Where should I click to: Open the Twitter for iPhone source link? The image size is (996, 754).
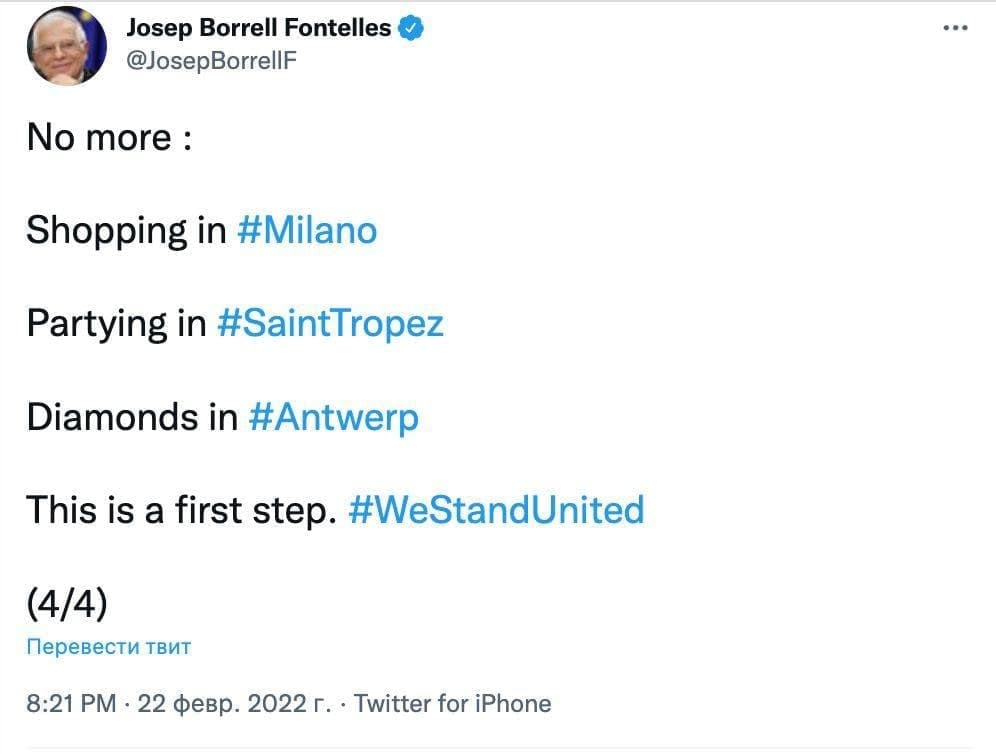pos(452,704)
